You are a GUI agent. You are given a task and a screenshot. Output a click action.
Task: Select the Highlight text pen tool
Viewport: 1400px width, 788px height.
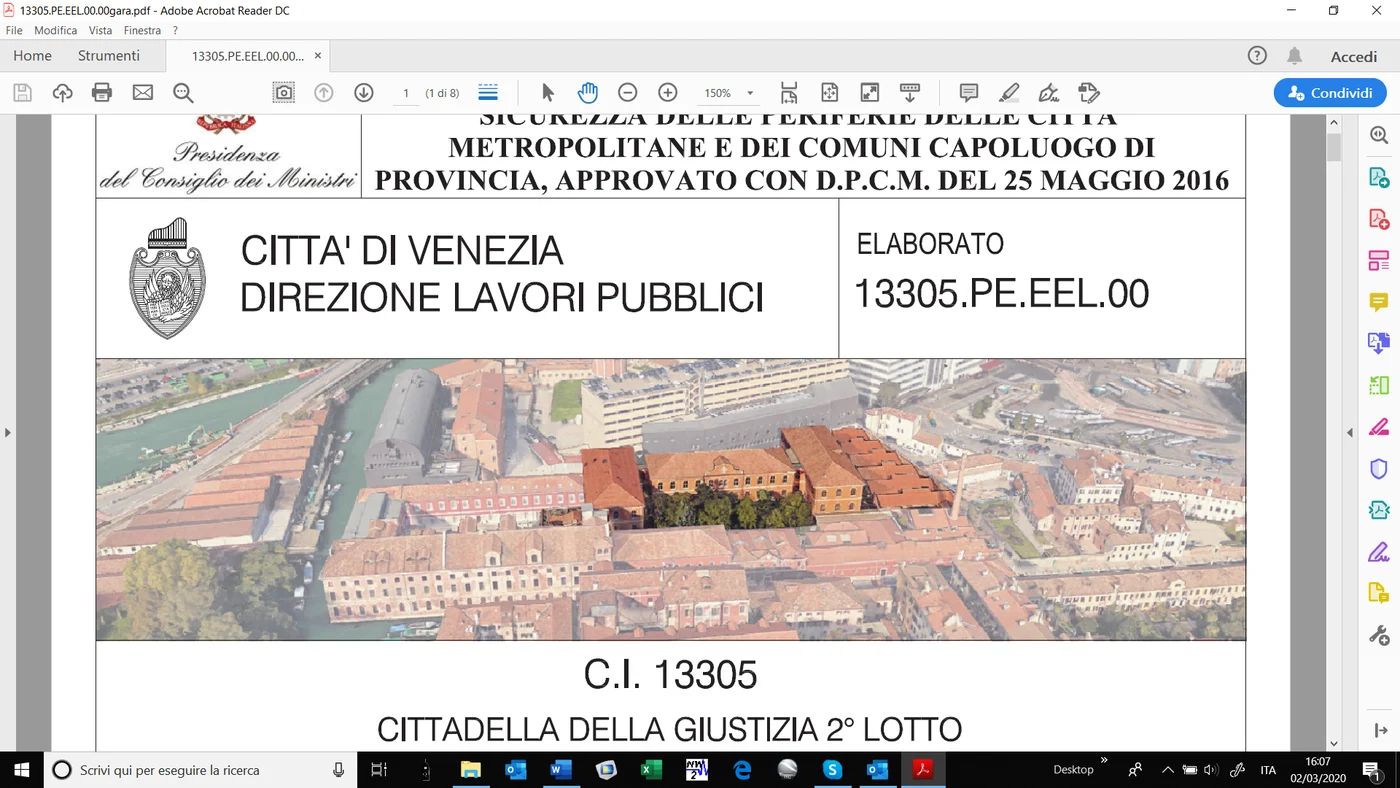[1009, 93]
